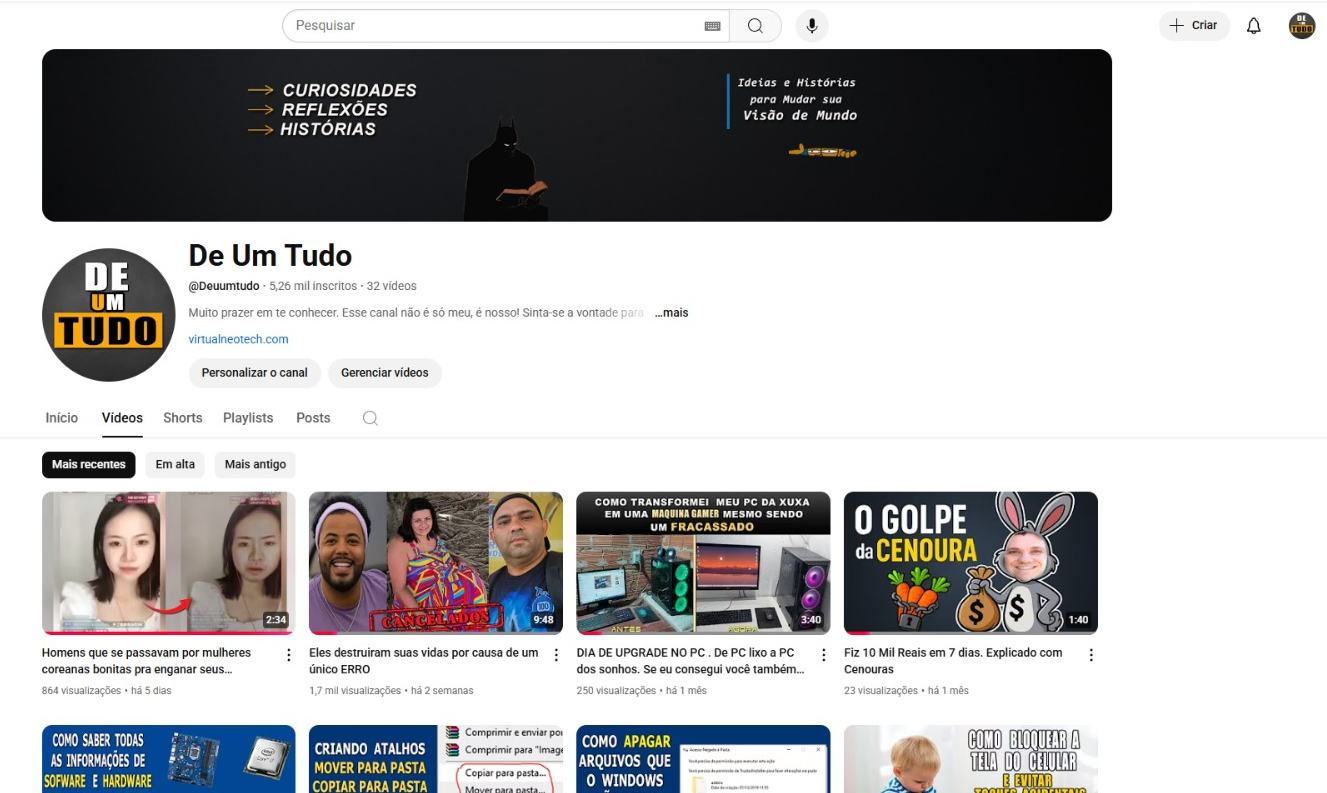Click title 'DIA DE UPGRADE NO PC'
Image resolution: width=1327 pixels, height=793 pixels.
[x=691, y=661]
